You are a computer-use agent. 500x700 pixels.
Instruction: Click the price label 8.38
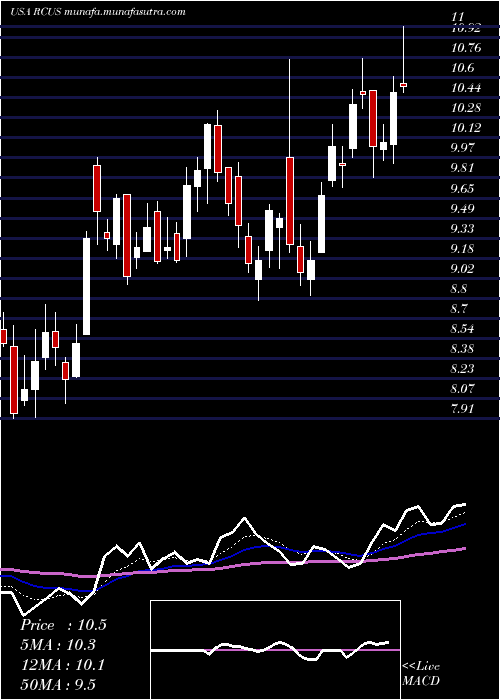point(463,349)
